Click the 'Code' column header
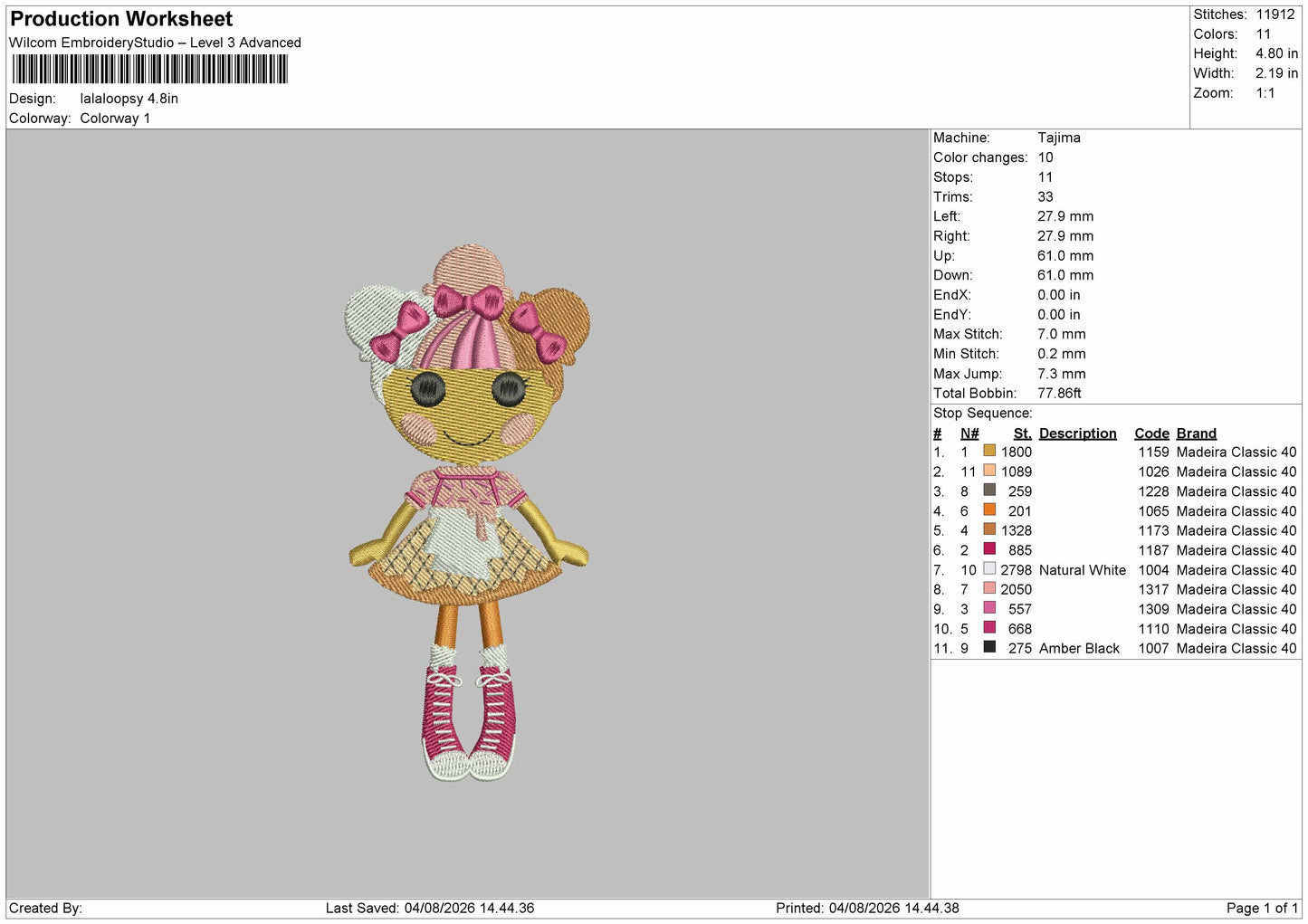The height and width of the screenshot is (924, 1308). pos(1151,433)
